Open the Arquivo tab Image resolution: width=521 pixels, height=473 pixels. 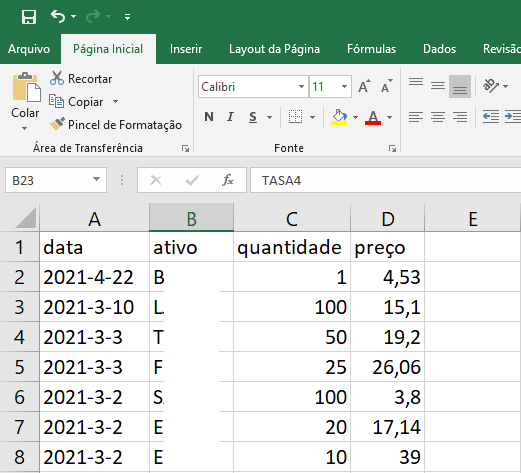29,49
